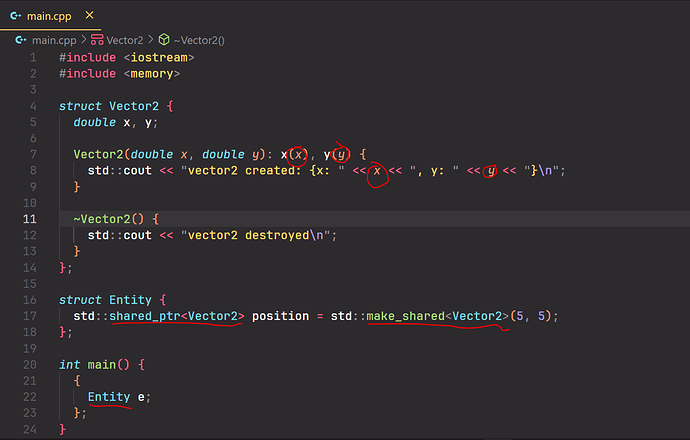Click the struct symbol icon in breadcrumb
Image resolution: width=690 pixels, height=440 pixels.
tap(97, 40)
